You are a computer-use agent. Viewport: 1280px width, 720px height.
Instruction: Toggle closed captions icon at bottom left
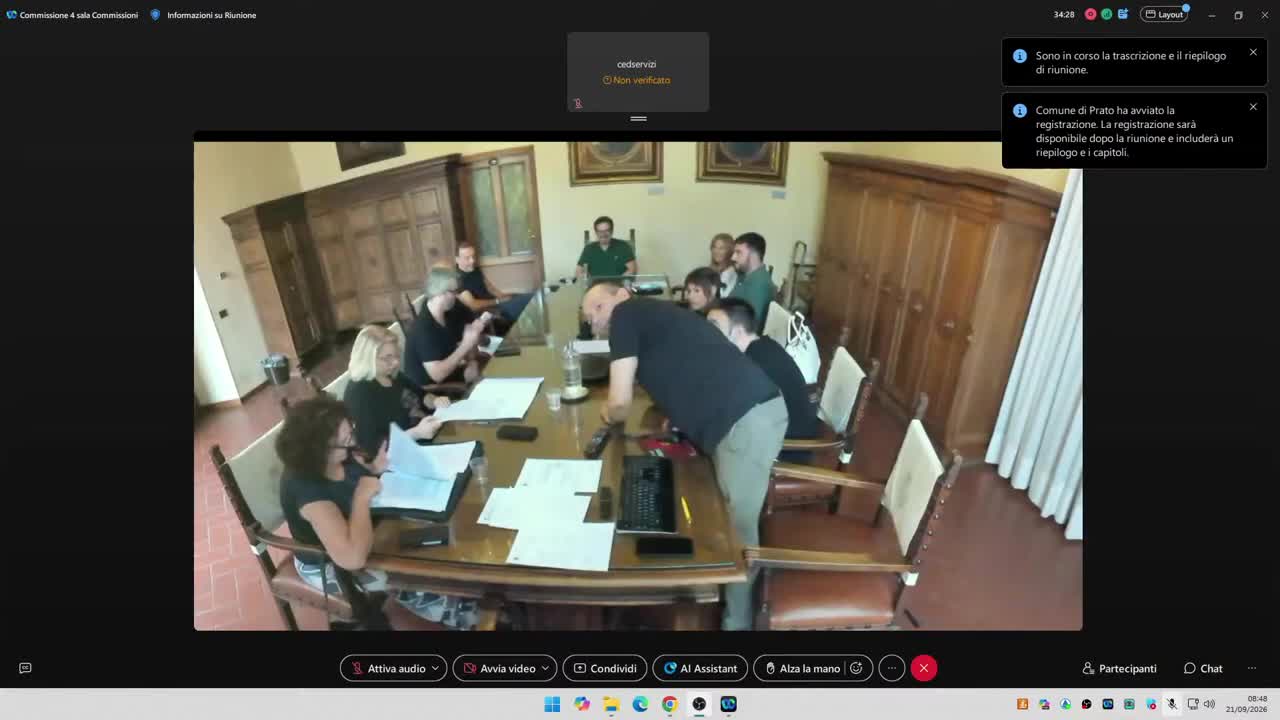(x=25, y=668)
